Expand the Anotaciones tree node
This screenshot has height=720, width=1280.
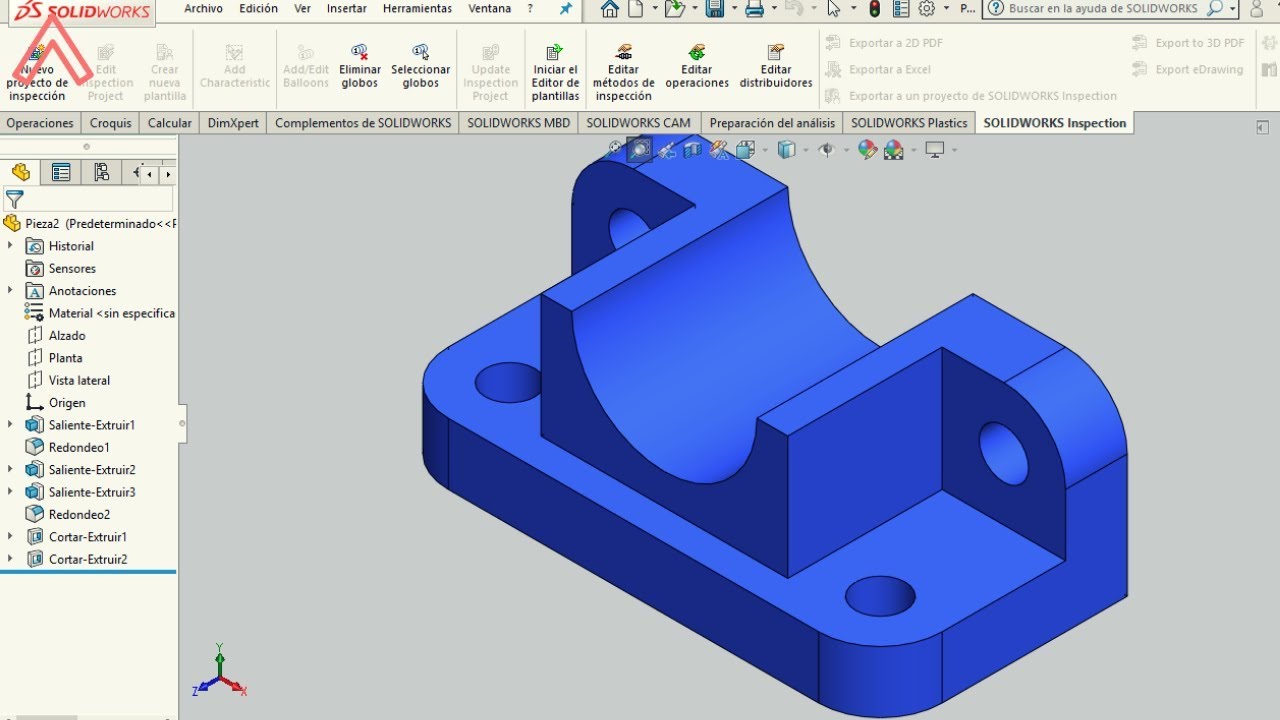point(11,291)
